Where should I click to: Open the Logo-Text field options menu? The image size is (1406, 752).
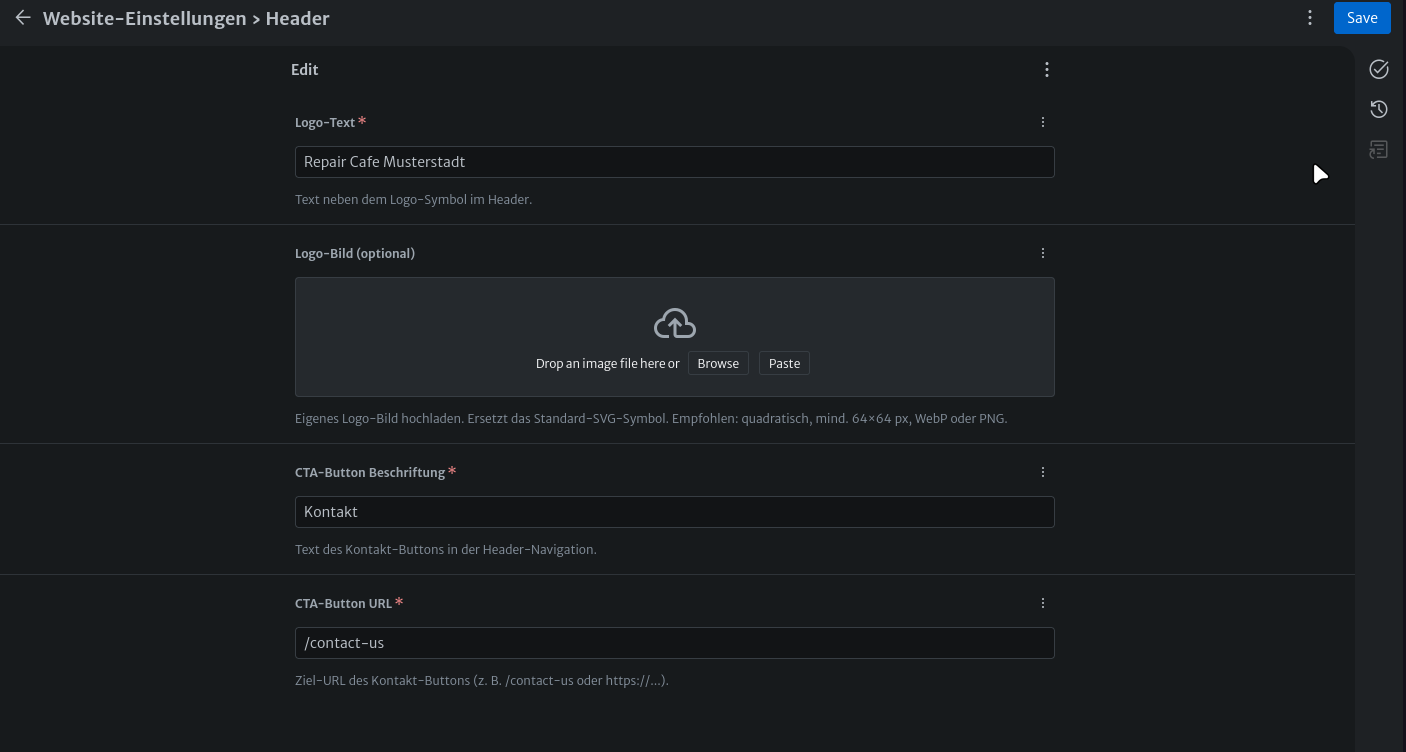(1042, 122)
